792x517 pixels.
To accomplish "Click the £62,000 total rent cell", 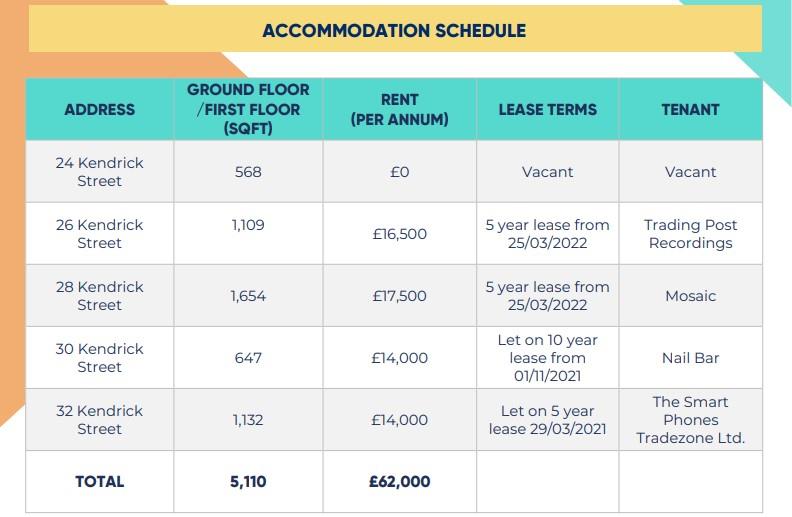I will click(399, 482).
